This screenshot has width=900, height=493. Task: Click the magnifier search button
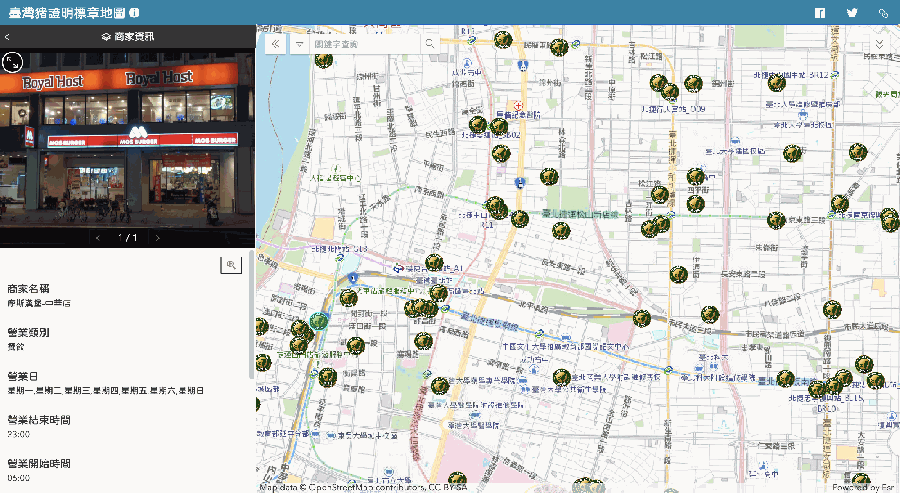click(429, 44)
